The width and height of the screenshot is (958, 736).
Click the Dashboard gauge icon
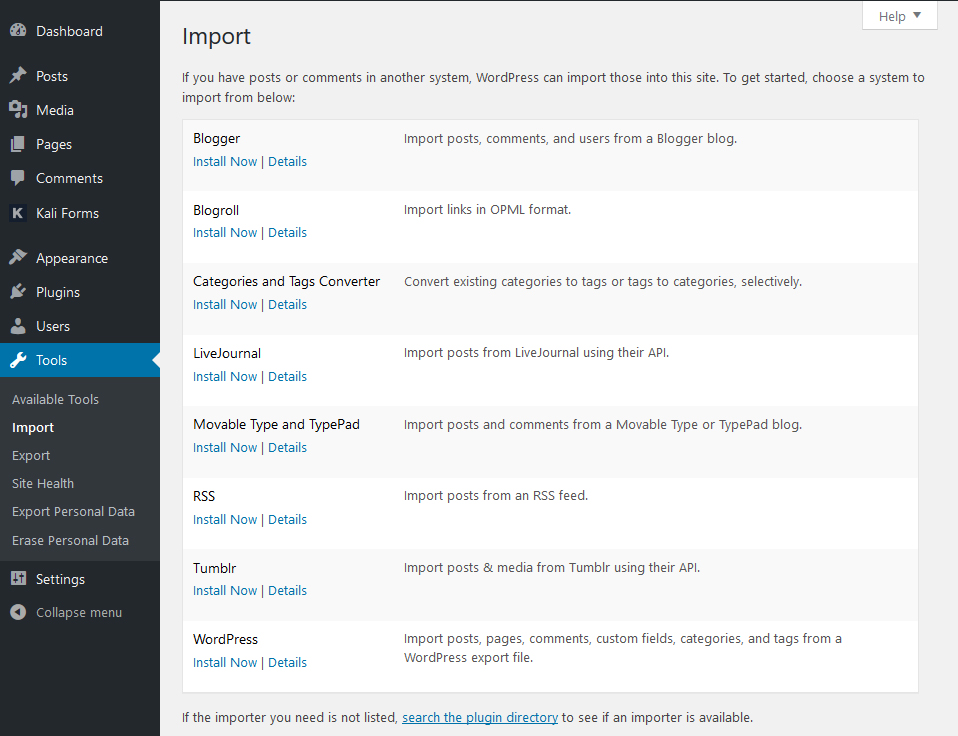click(18, 31)
